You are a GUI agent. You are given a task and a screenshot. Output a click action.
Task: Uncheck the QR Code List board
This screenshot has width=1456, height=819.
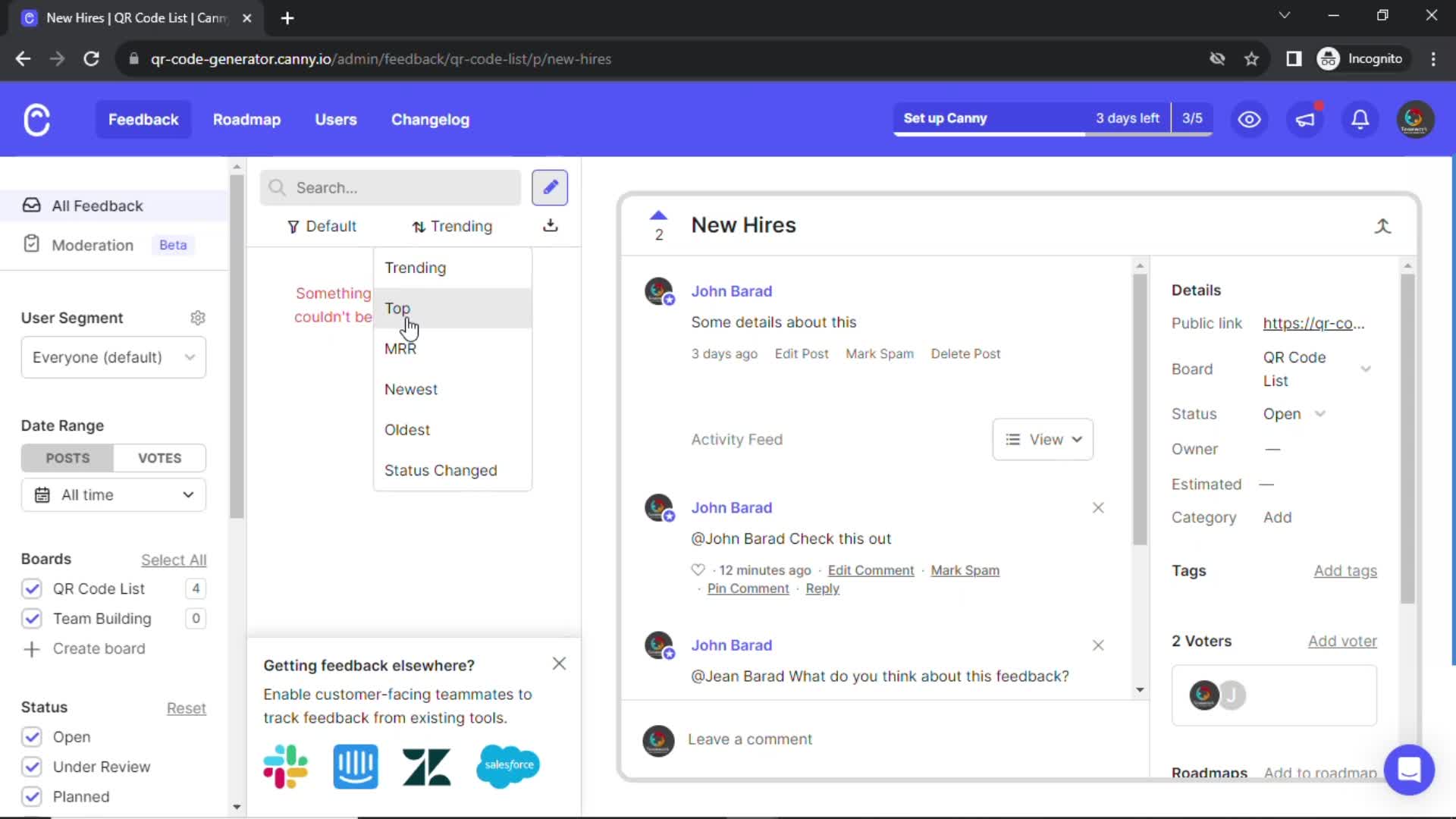(x=32, y=589)
